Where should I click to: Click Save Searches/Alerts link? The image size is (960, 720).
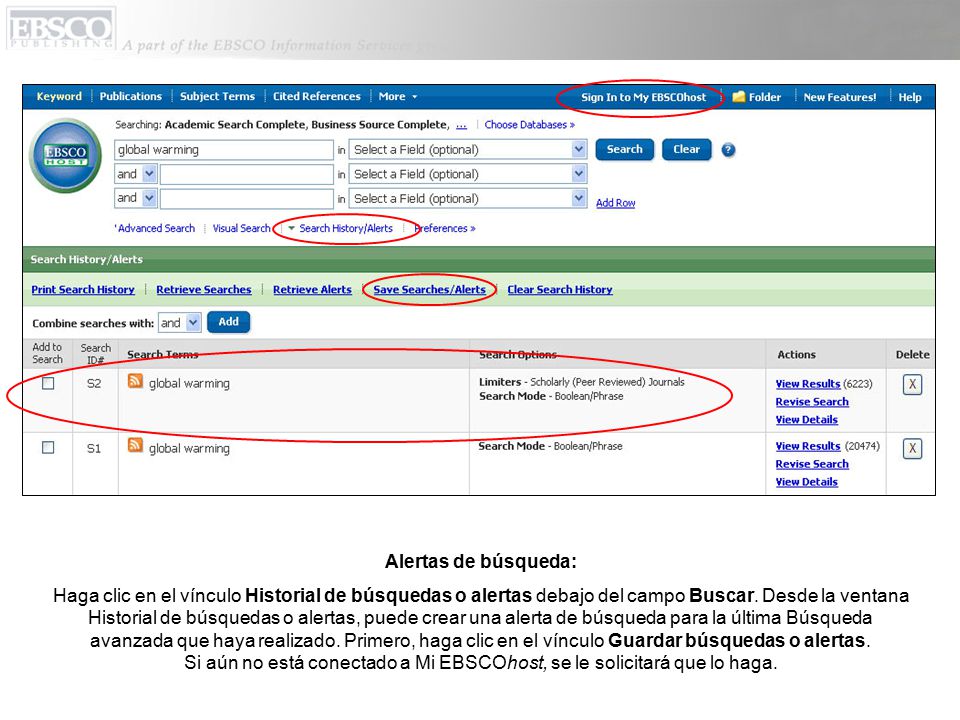pyautogui.click(x=429, y=290)
